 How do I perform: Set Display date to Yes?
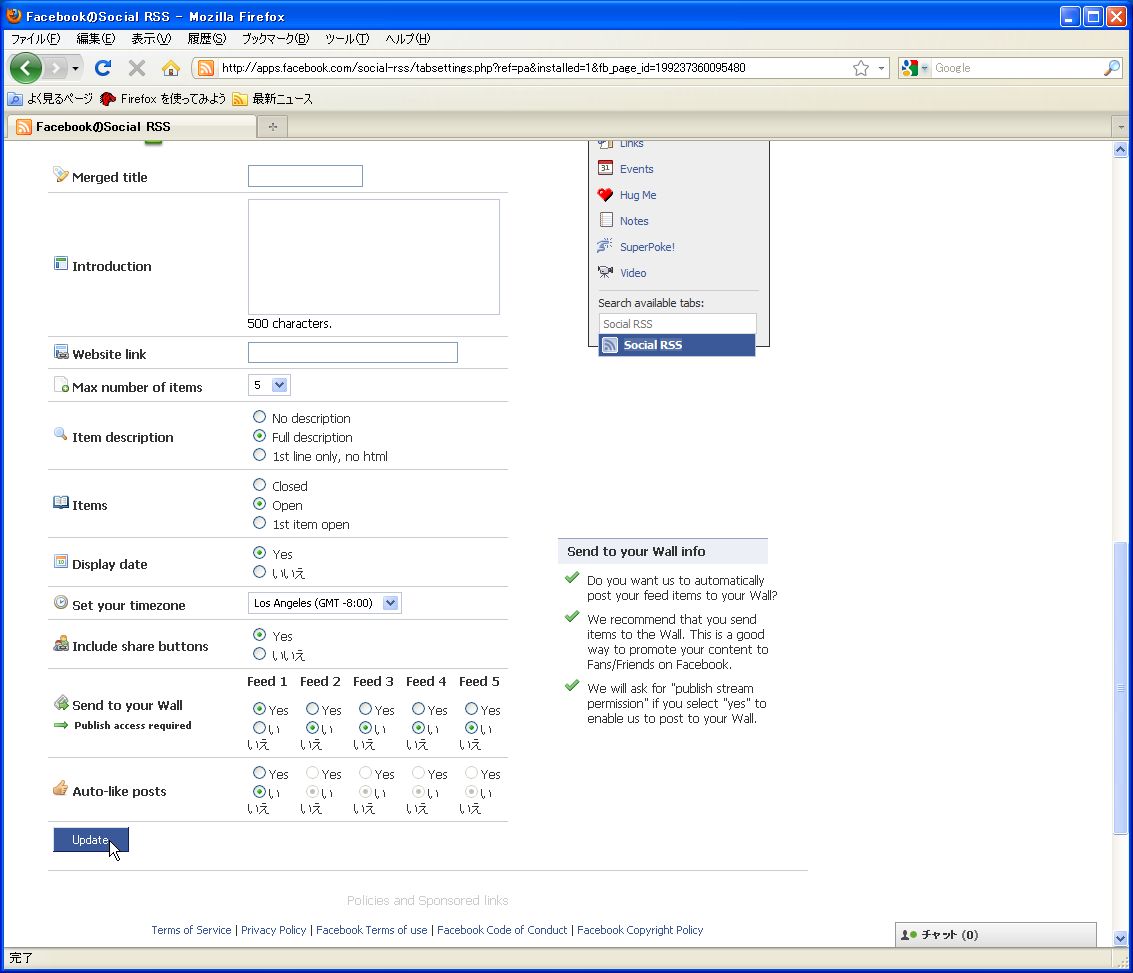(259, 553)
